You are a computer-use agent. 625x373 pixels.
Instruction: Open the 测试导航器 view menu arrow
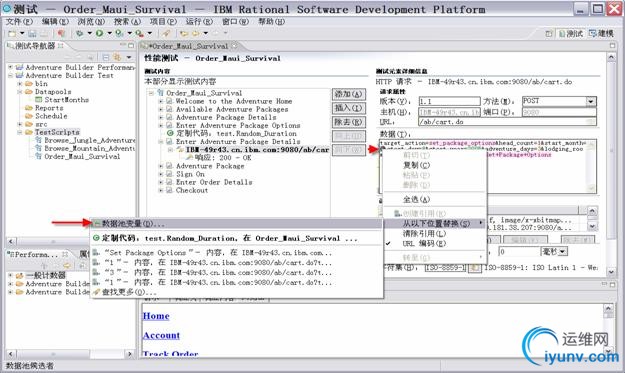[x=128, y=57]
